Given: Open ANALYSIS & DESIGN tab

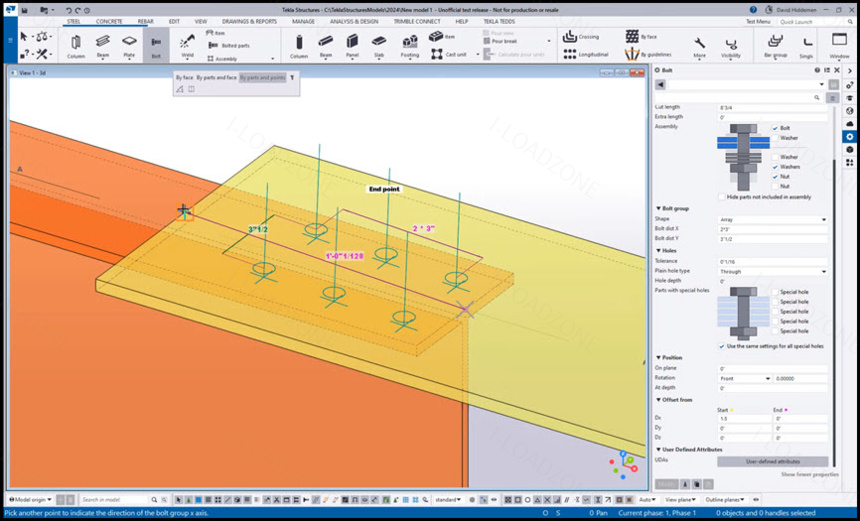Looking at the screenshot, I should click(x=354, y=21).
